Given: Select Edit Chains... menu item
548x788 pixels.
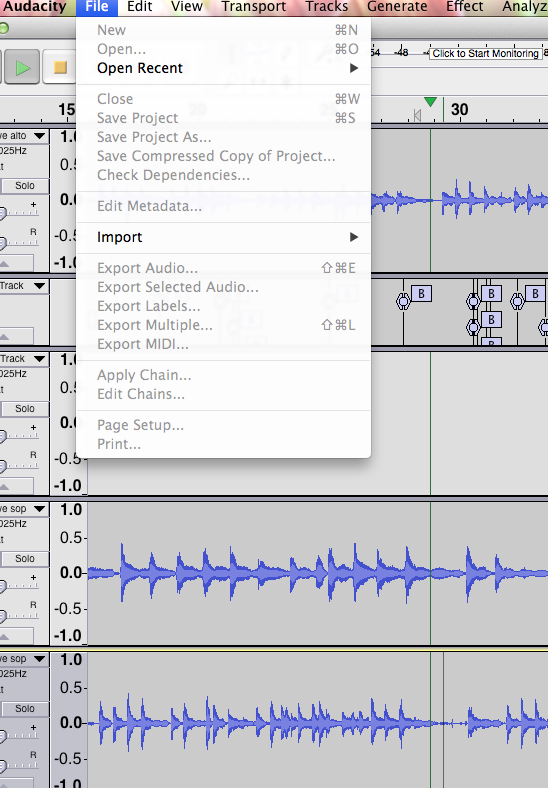Looking at the screenshot, I should point(223,394).
